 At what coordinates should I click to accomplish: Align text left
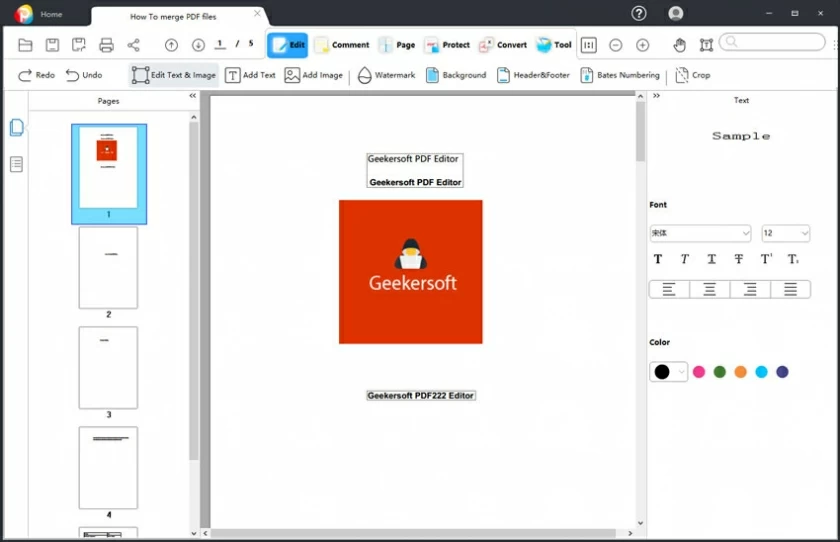coord(669,290)
